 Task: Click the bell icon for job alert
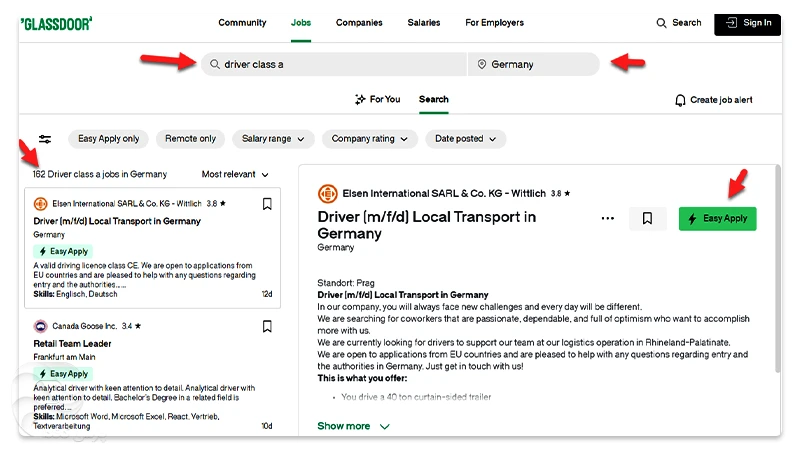point(680,100)
